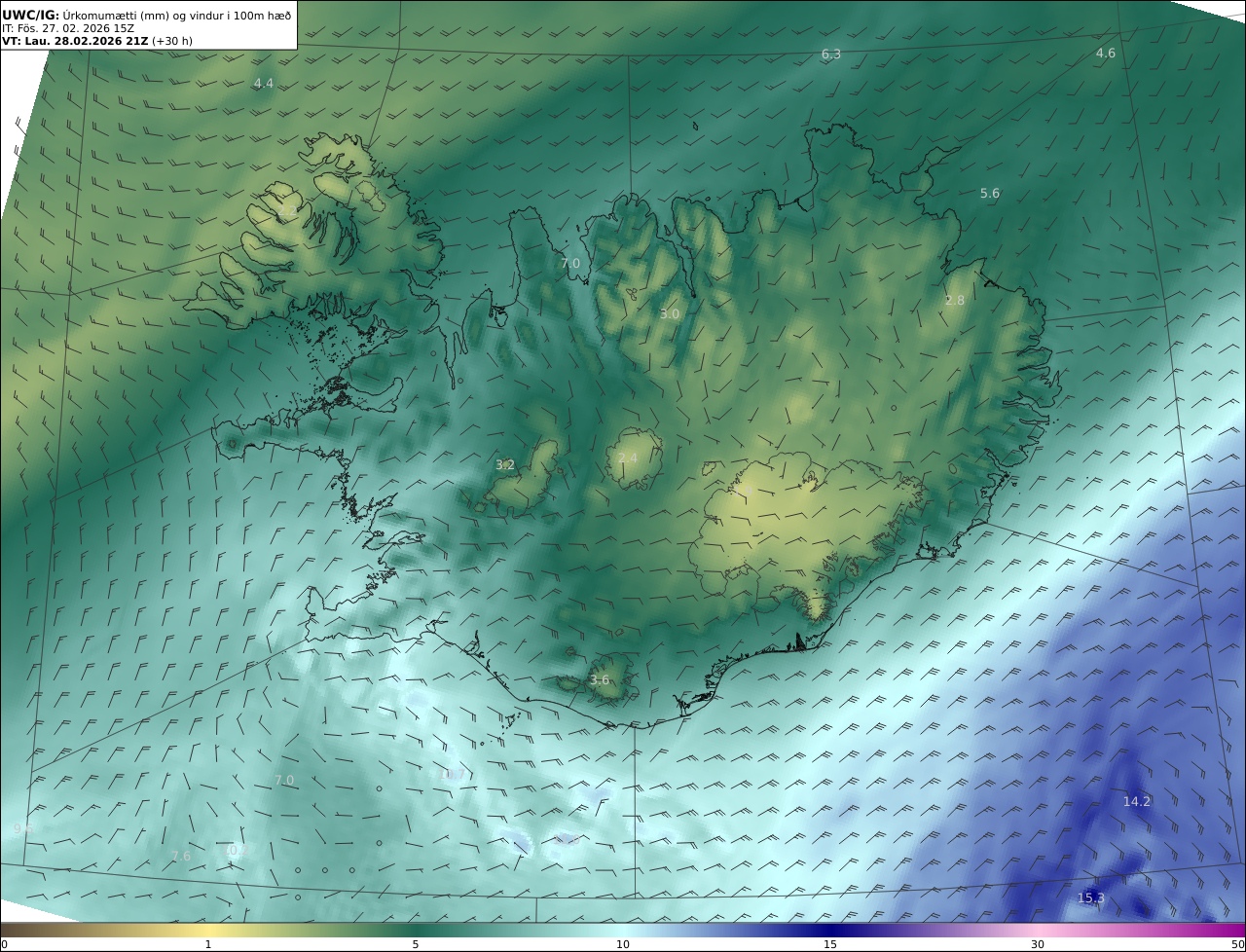The image size is (1246, 952).
Task: Select the 6.3 value at the top
Action: click(x=831, y=55)
